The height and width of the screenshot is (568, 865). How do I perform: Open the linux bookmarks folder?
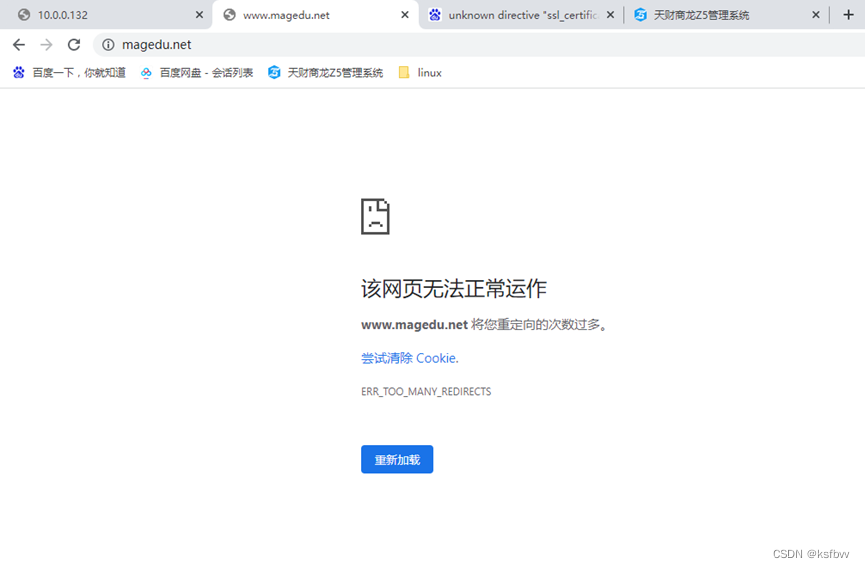coord(420,73)
